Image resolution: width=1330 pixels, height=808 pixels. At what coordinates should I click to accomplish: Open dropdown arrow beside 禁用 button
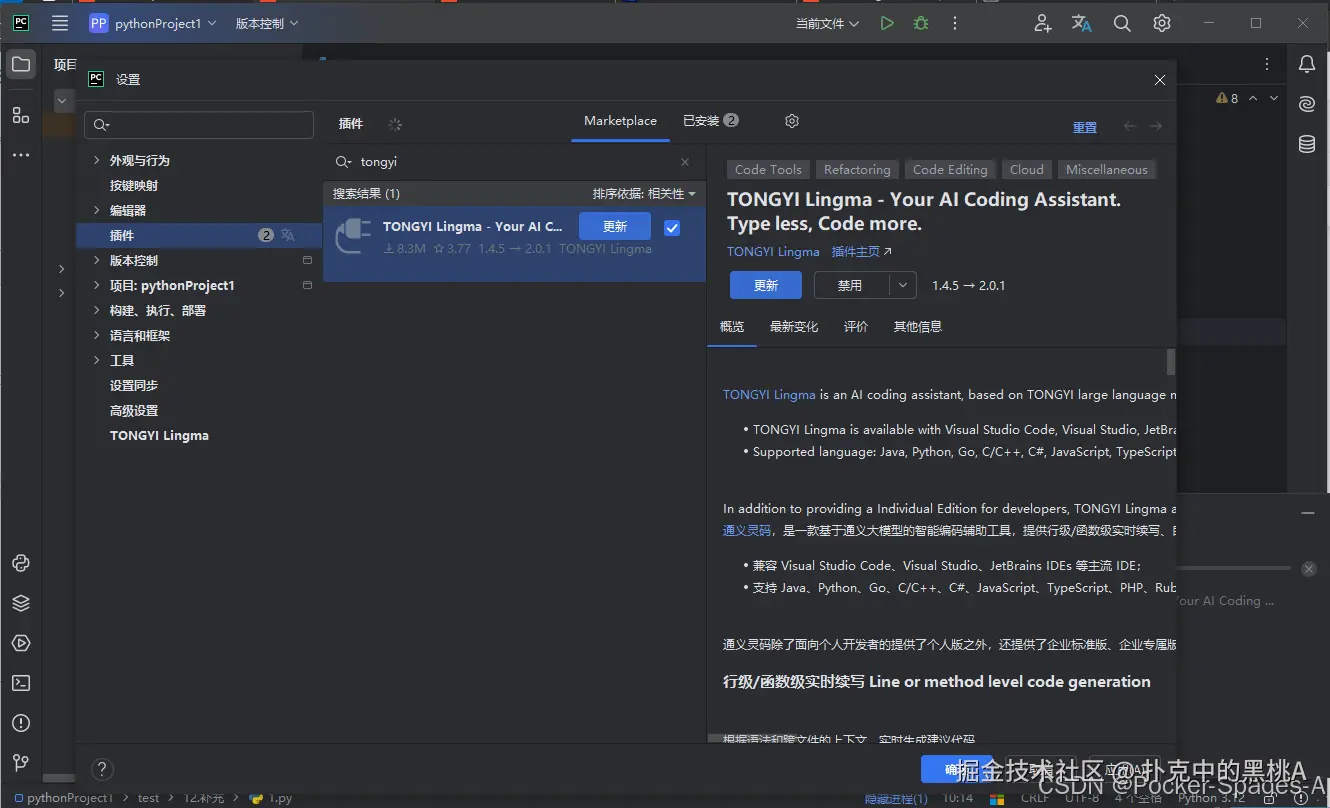(903, 285)
